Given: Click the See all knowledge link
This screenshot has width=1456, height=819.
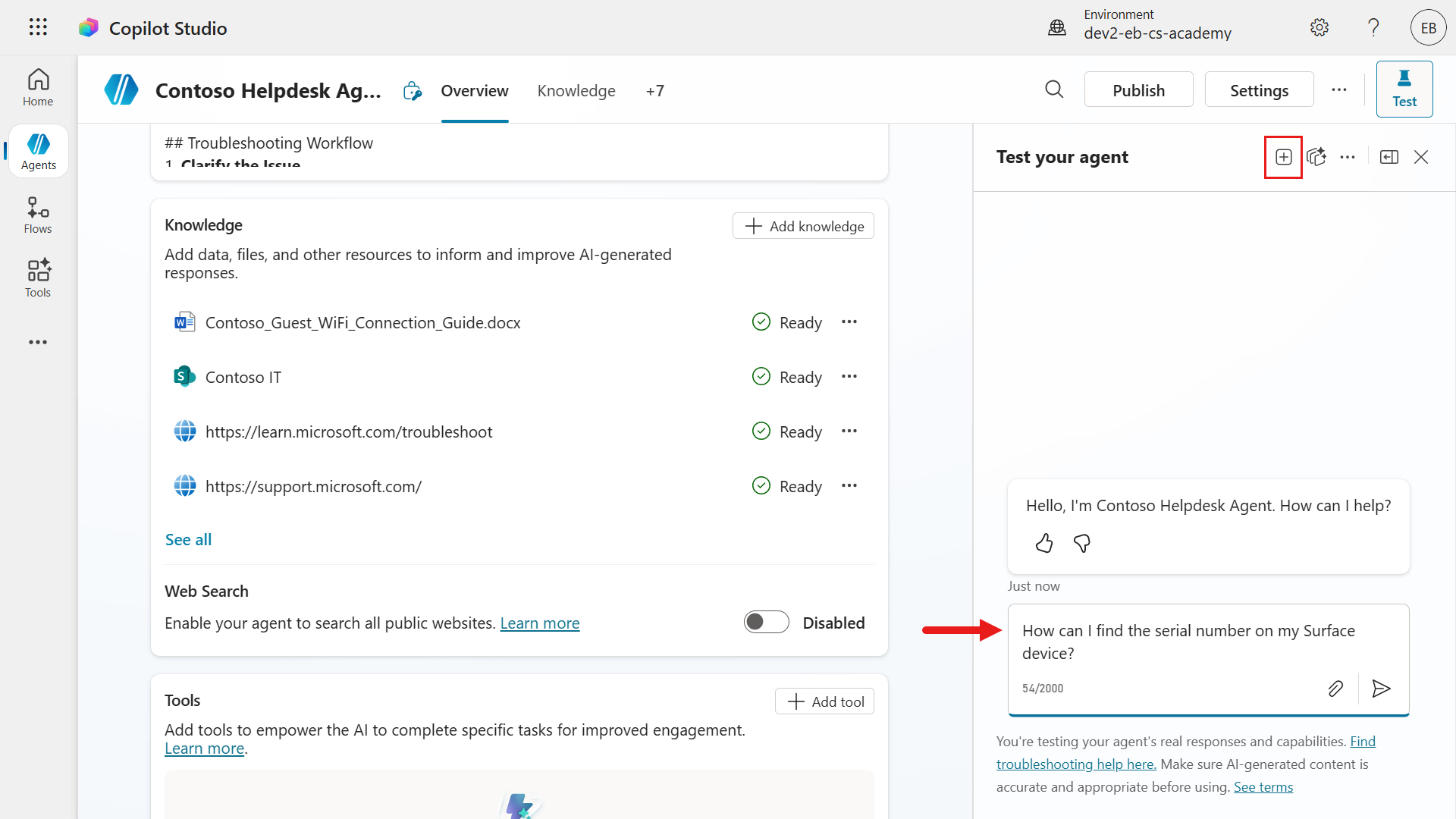Looking at the screenshot, I should coord(188,540).
